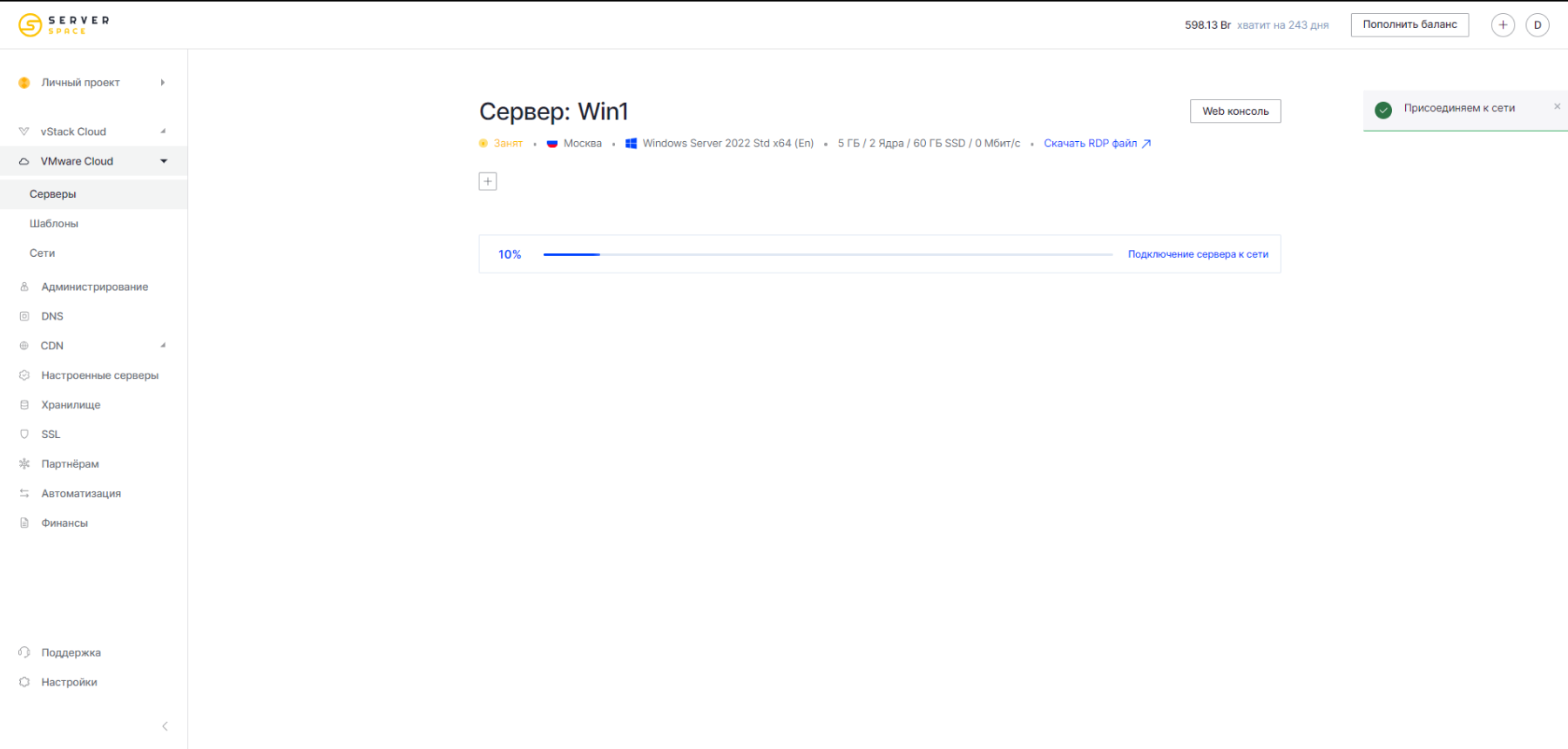Open Администрирование section

94,287
